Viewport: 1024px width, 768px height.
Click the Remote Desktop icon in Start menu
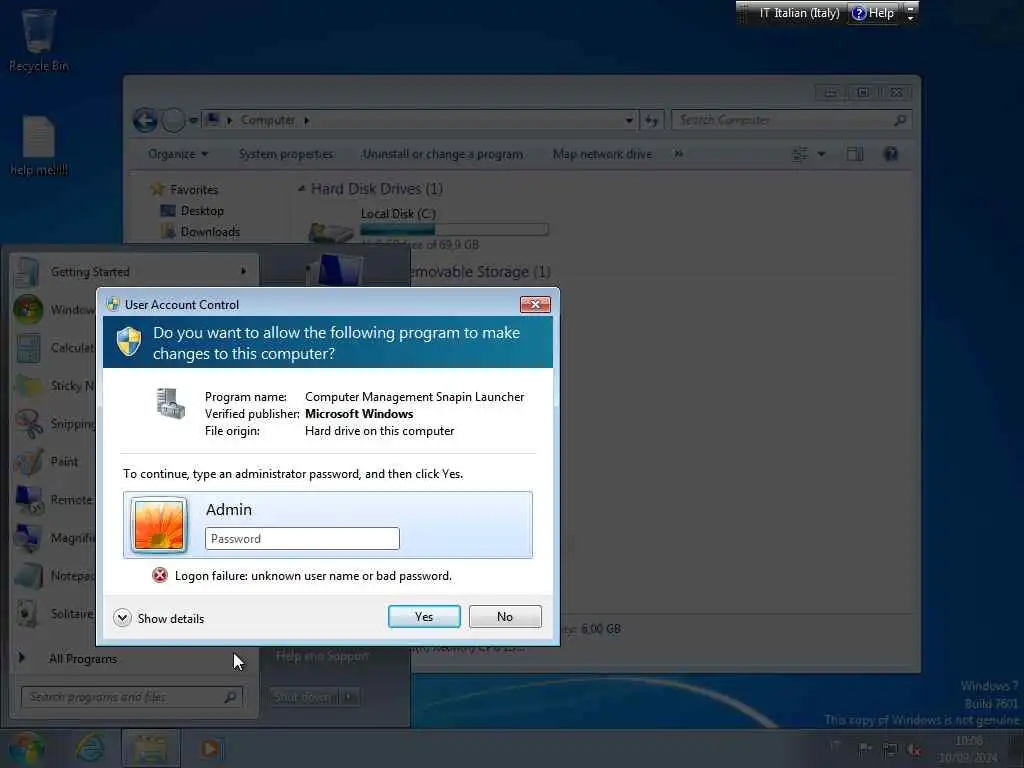pyautogui.click(x=28, y=500)
